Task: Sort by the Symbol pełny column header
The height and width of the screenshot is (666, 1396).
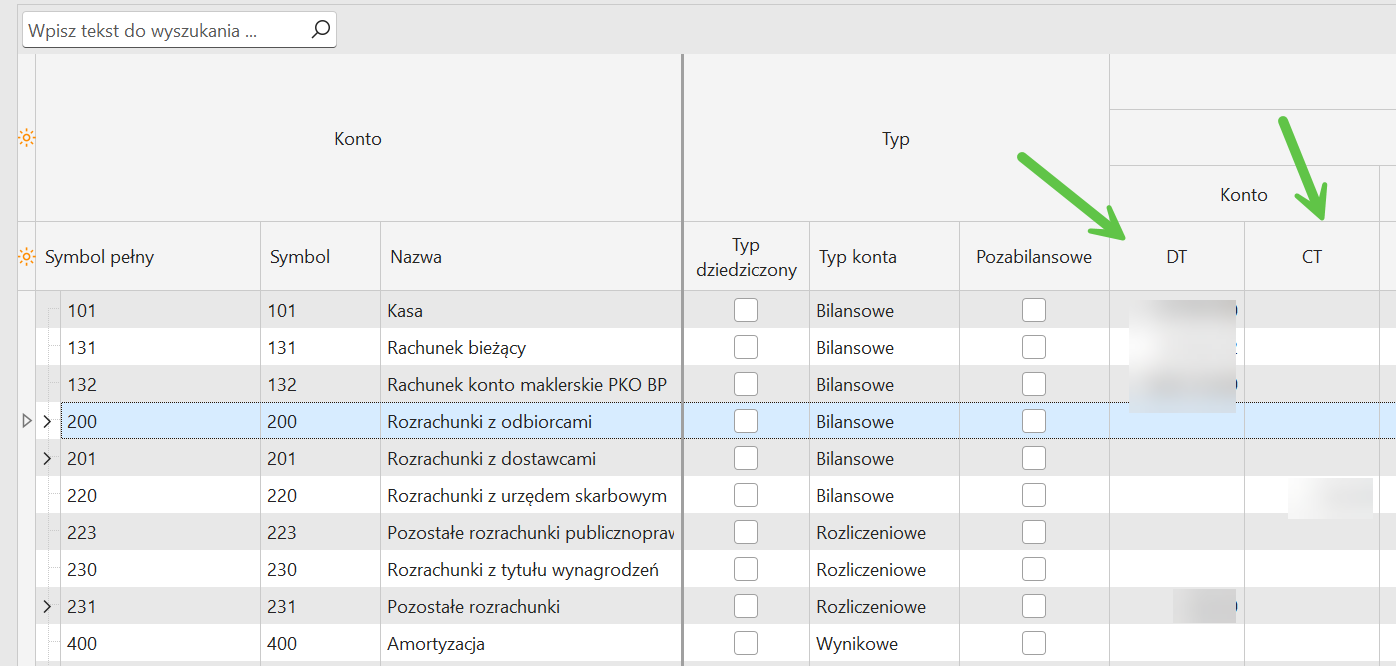Action: point(100,257)
